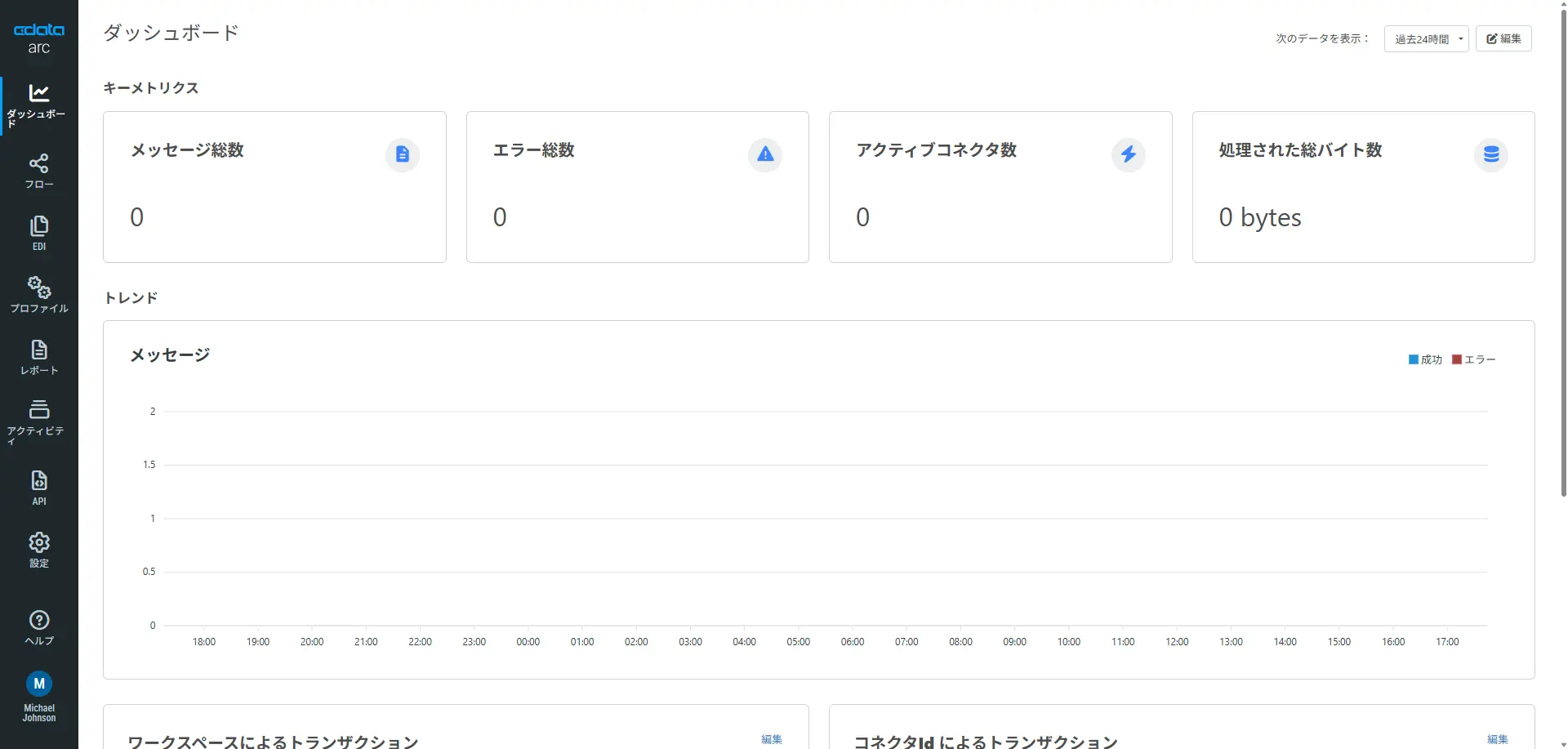This screenshot has height=749, width=1568.
Task: Click the トレンド section heading
Action: (131, 298)
